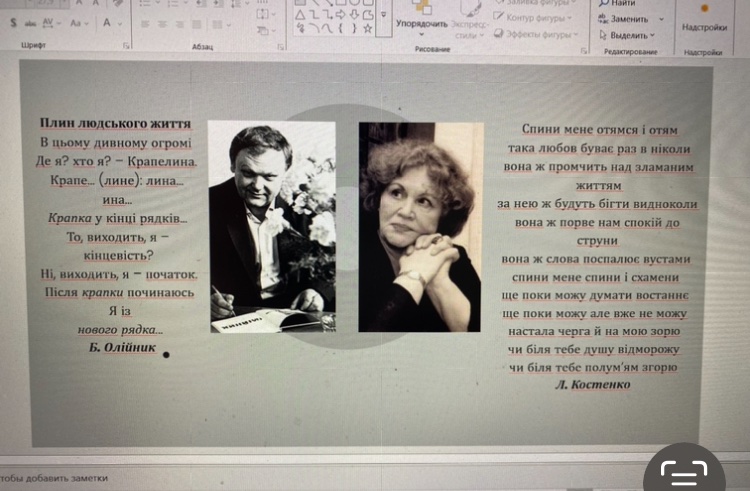Select the elbow connector shape

[314, 15]
